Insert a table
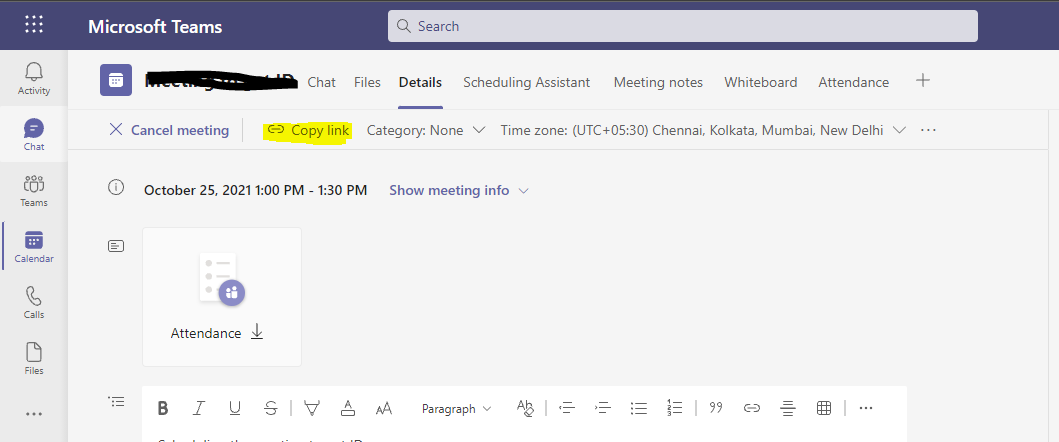 (x=823, y=408)
